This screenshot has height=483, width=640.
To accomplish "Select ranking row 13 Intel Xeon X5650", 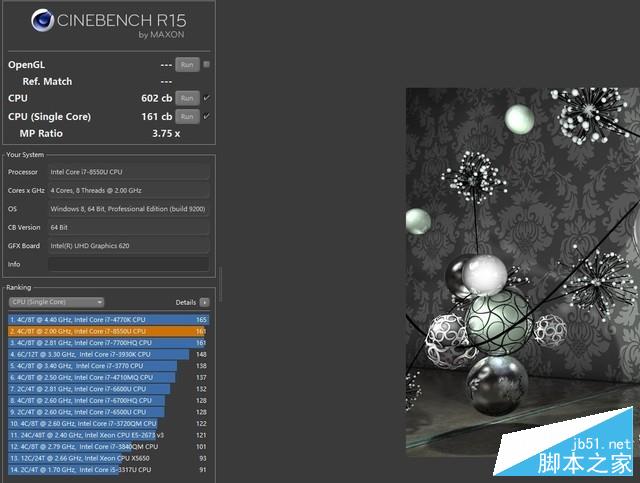I will (x=109, y=458).
